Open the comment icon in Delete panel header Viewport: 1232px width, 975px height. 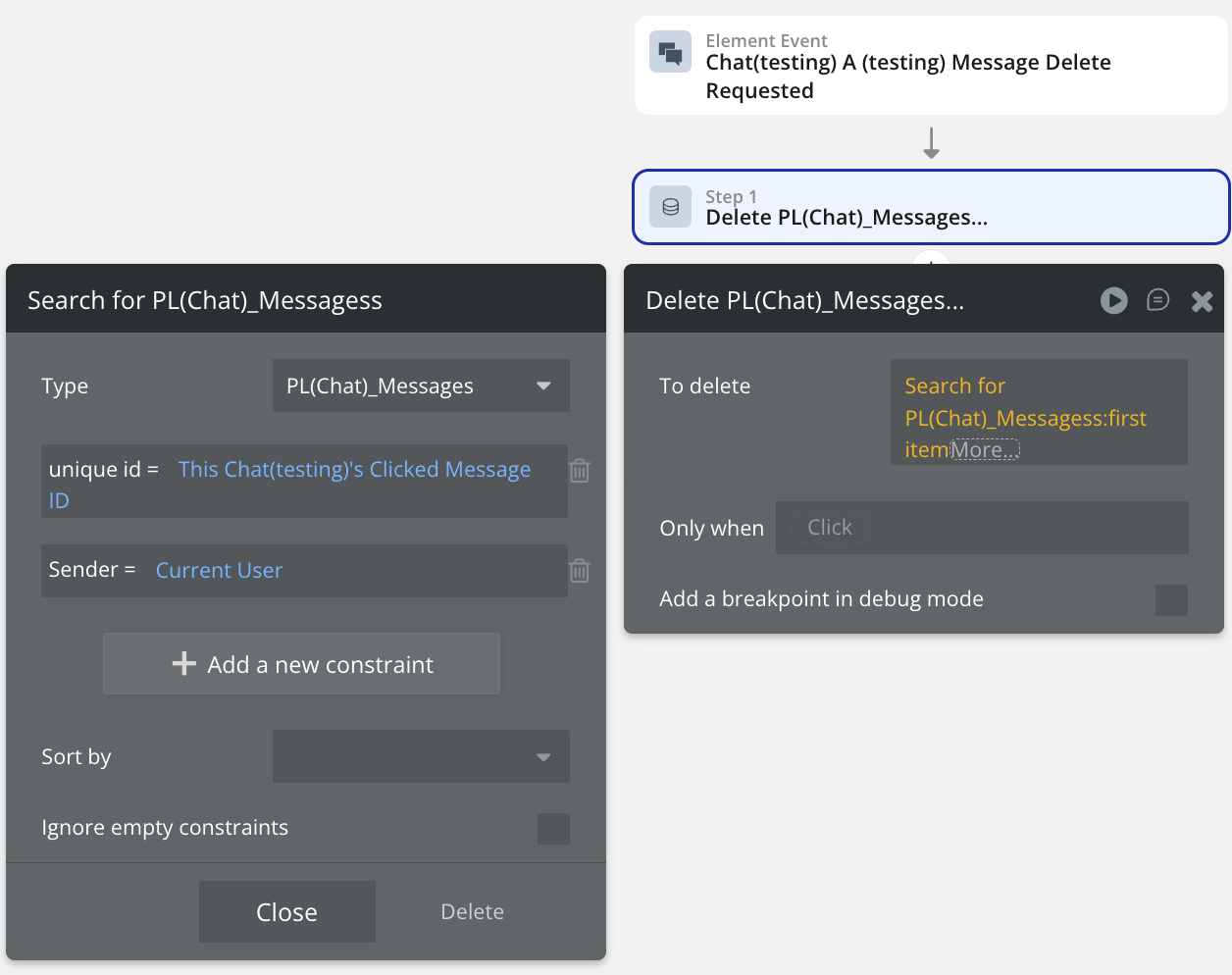tap(1157, 300)
